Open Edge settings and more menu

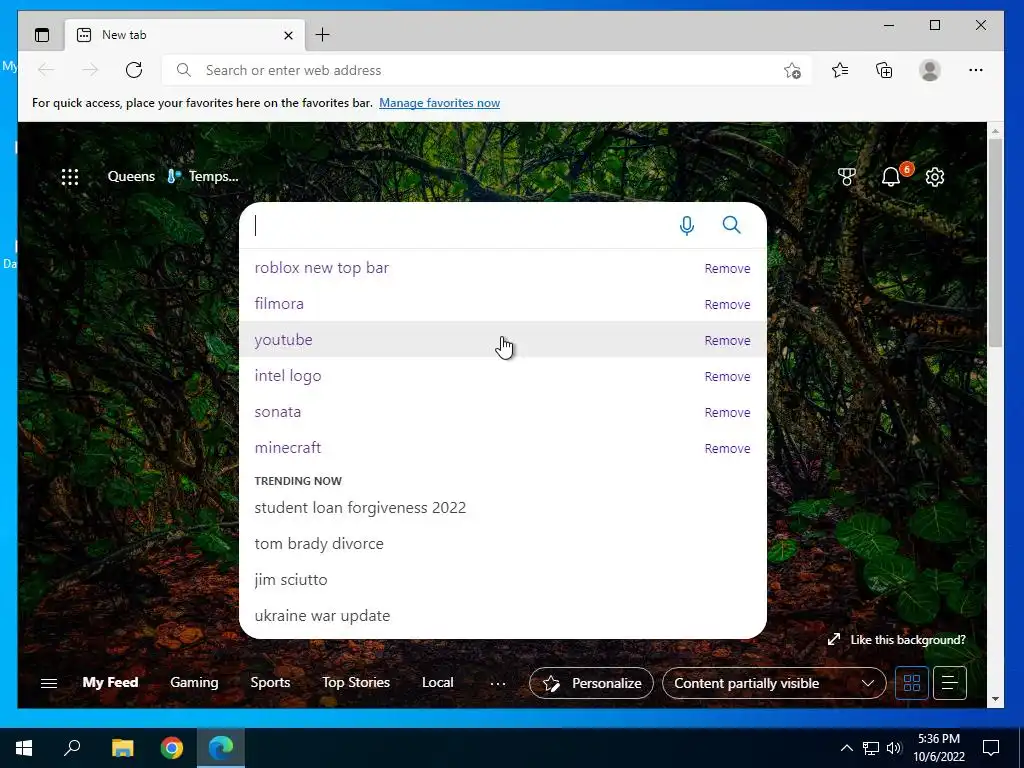(x=976, y=70)
